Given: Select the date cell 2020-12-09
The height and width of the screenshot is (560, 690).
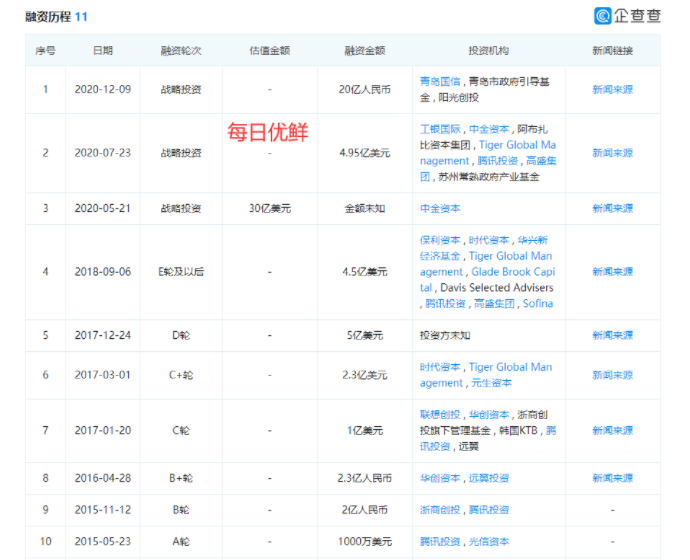Looking at the screenshot, I should coord(103,89).
